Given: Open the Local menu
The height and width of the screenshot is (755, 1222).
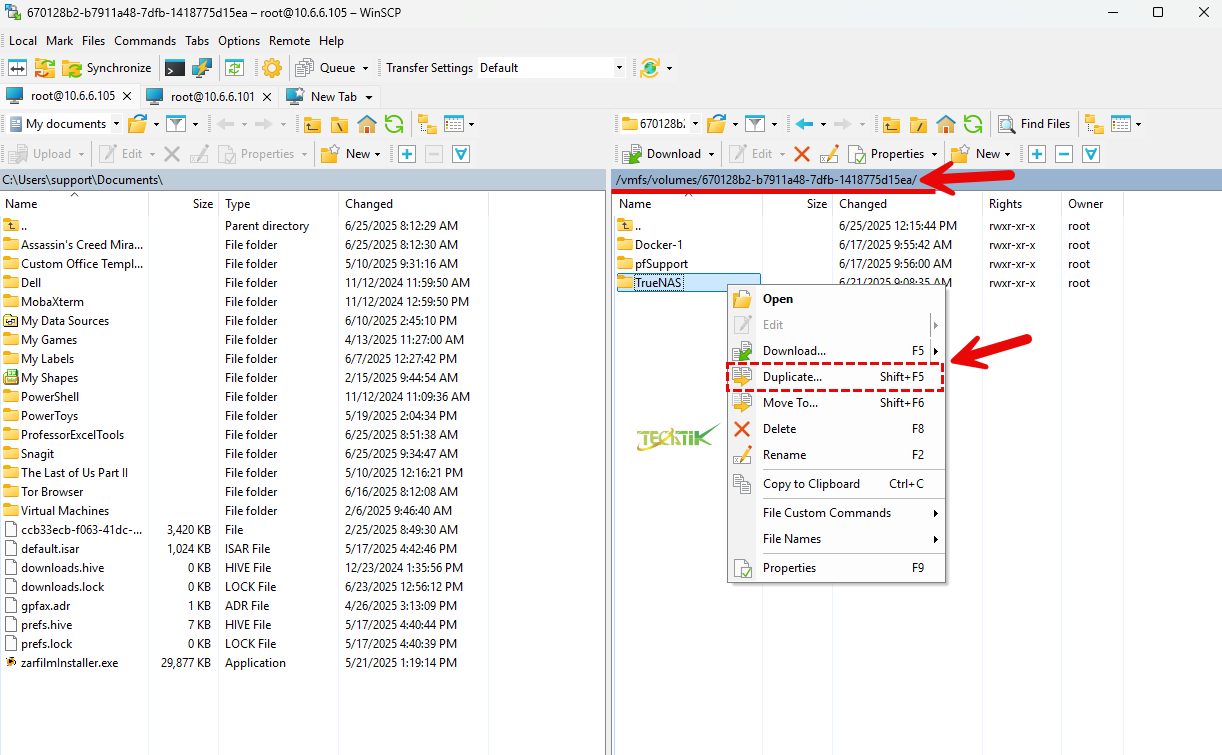Looking at the screenshot, I should coord(23,41).
